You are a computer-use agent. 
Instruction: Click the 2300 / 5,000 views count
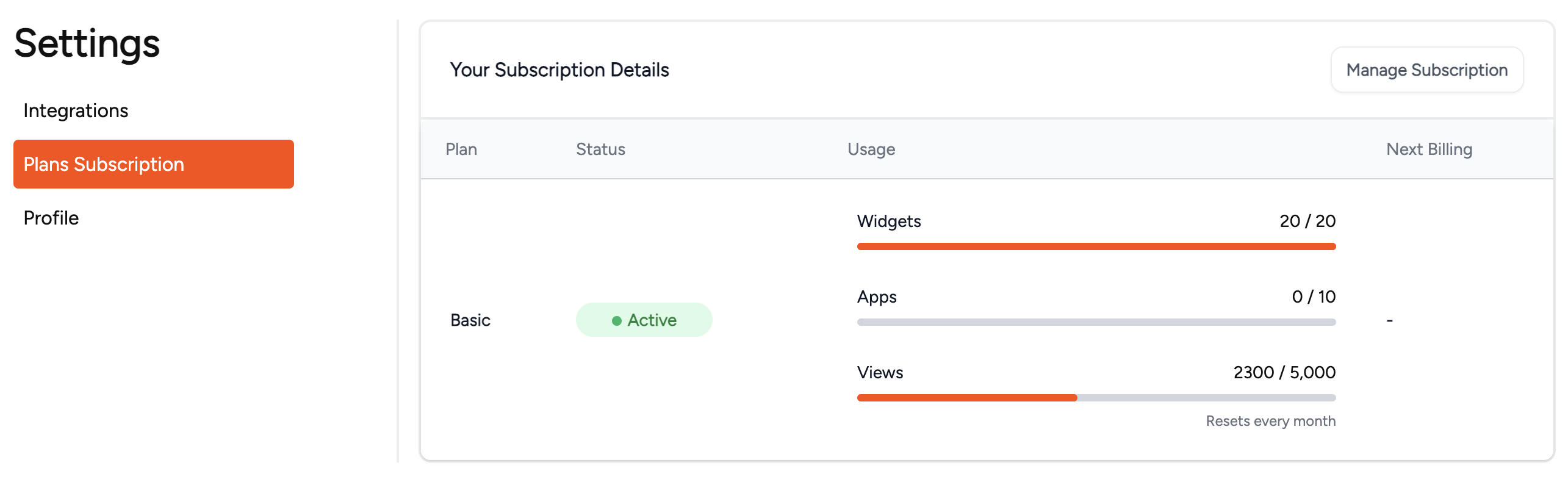(x=1284, y=372)
